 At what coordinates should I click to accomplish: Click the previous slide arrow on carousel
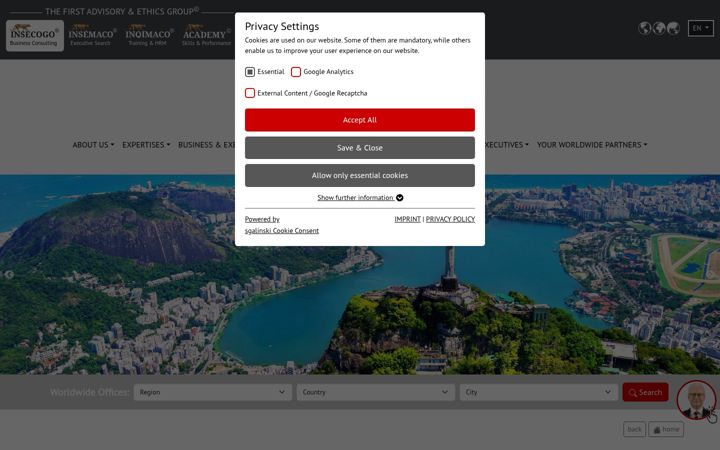(9, 275)
